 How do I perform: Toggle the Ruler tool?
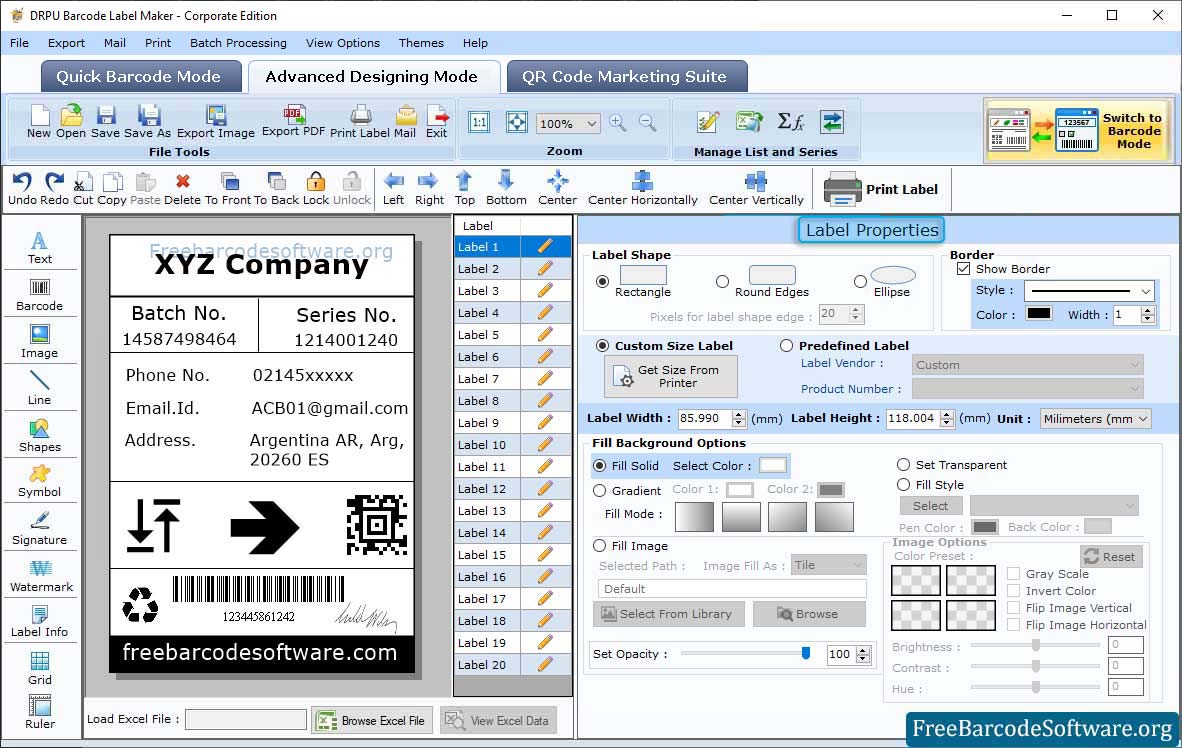pyautogui.click(x=39, y=713)
